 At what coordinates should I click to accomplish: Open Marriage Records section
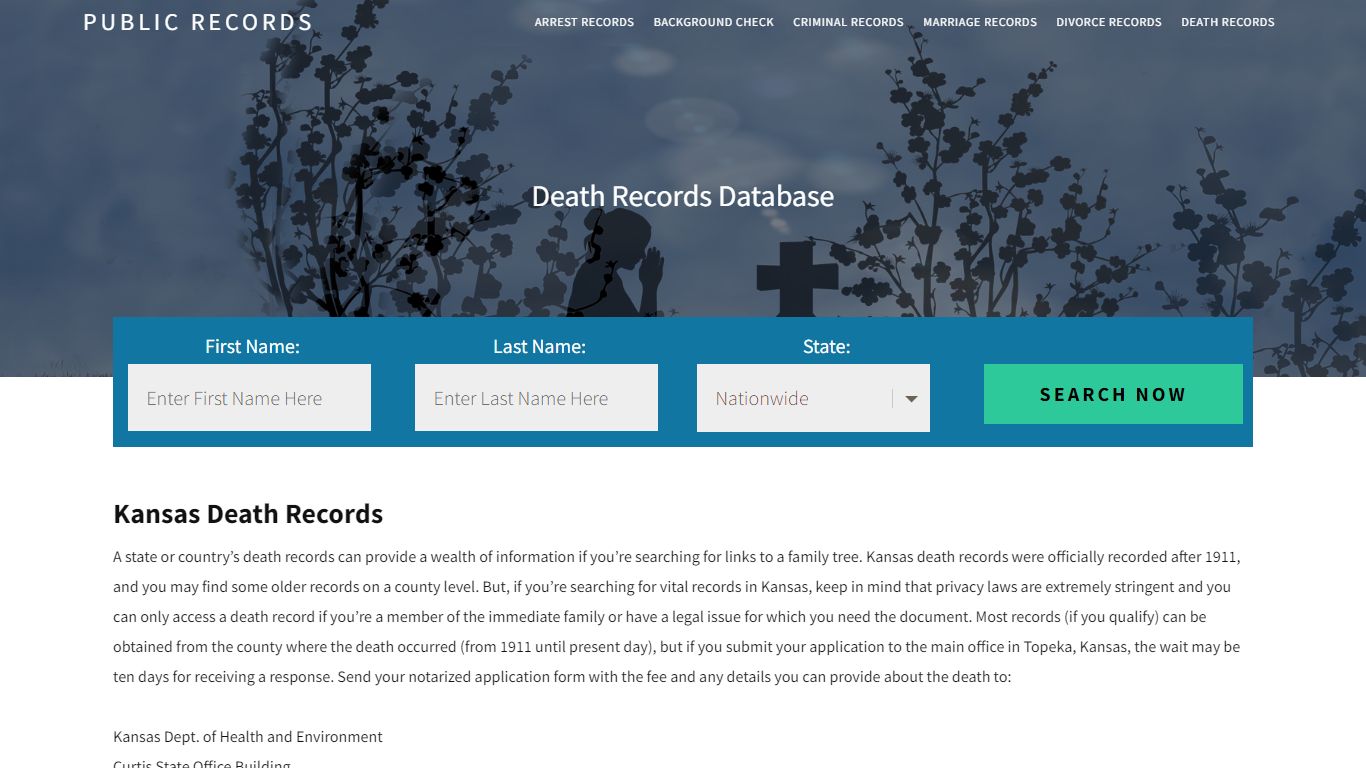point(980,22)
